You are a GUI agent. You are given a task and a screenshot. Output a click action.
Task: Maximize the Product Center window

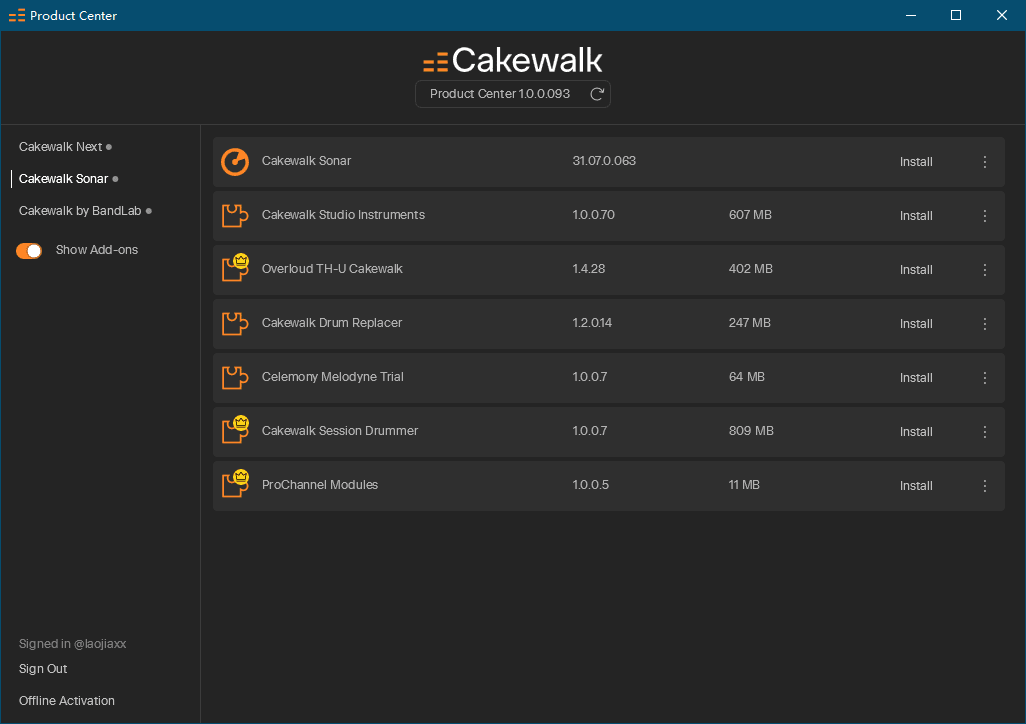(x=956, y=15)
